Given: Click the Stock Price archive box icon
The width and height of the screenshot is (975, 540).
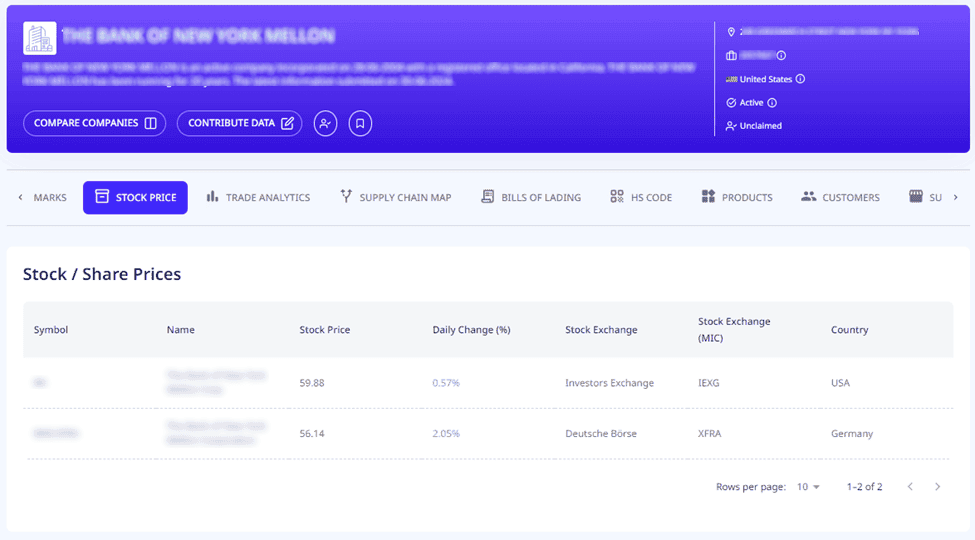Looking at the screenshot, I should (x=102, y=197).
